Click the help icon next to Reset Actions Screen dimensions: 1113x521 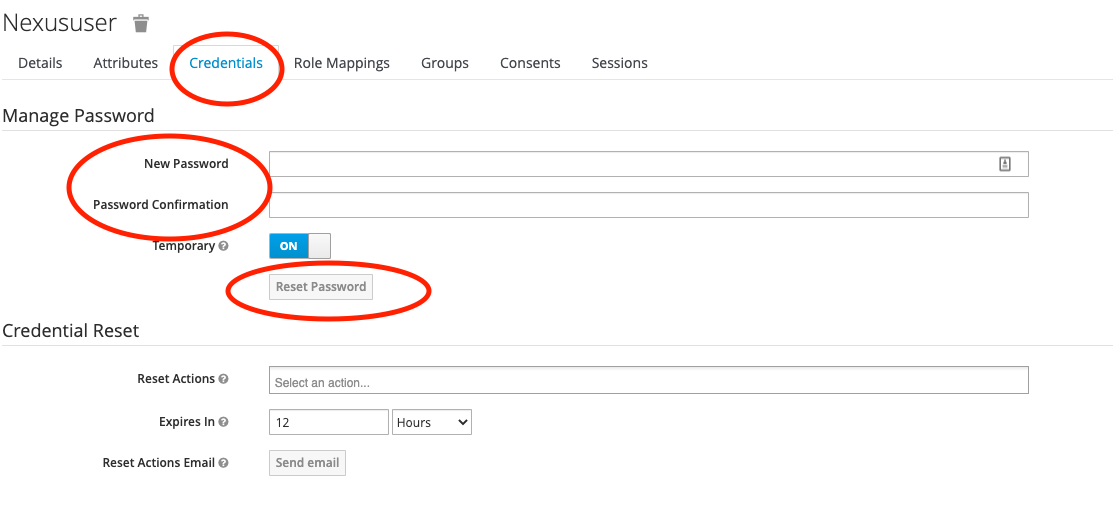point(223,379)
